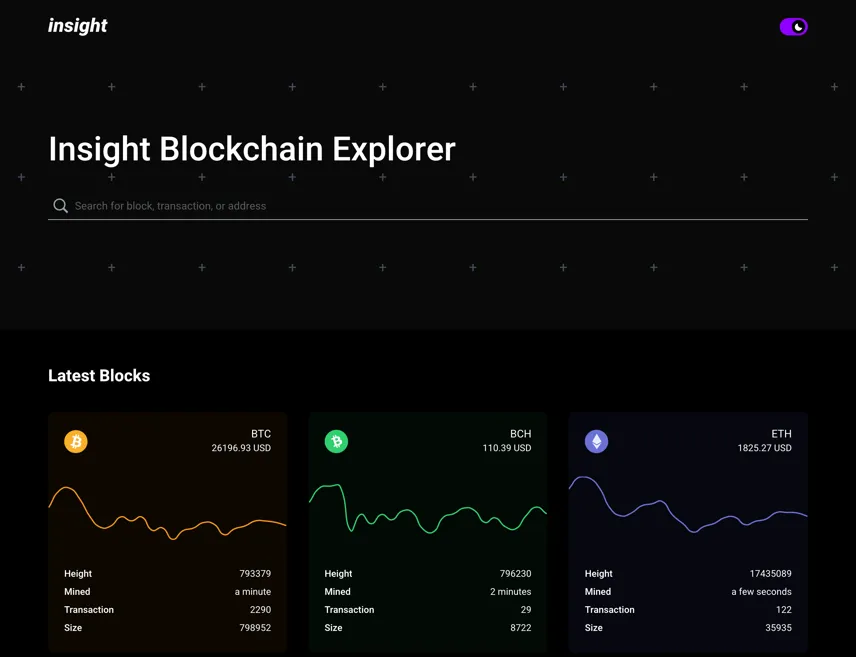Open the BTC price chart line

pyautogui.click(x=168, y=513)
